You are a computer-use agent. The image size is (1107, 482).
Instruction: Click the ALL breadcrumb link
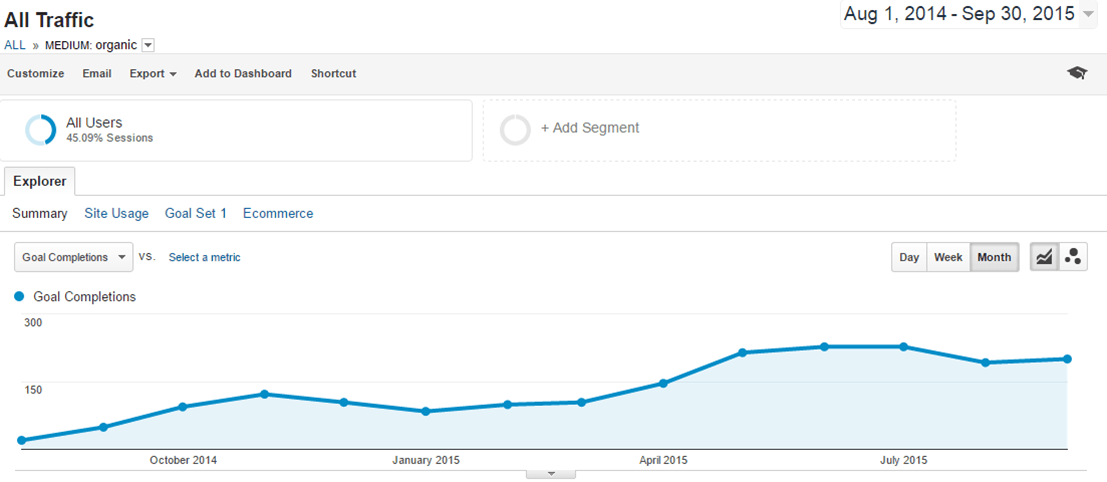pos(15,45)
